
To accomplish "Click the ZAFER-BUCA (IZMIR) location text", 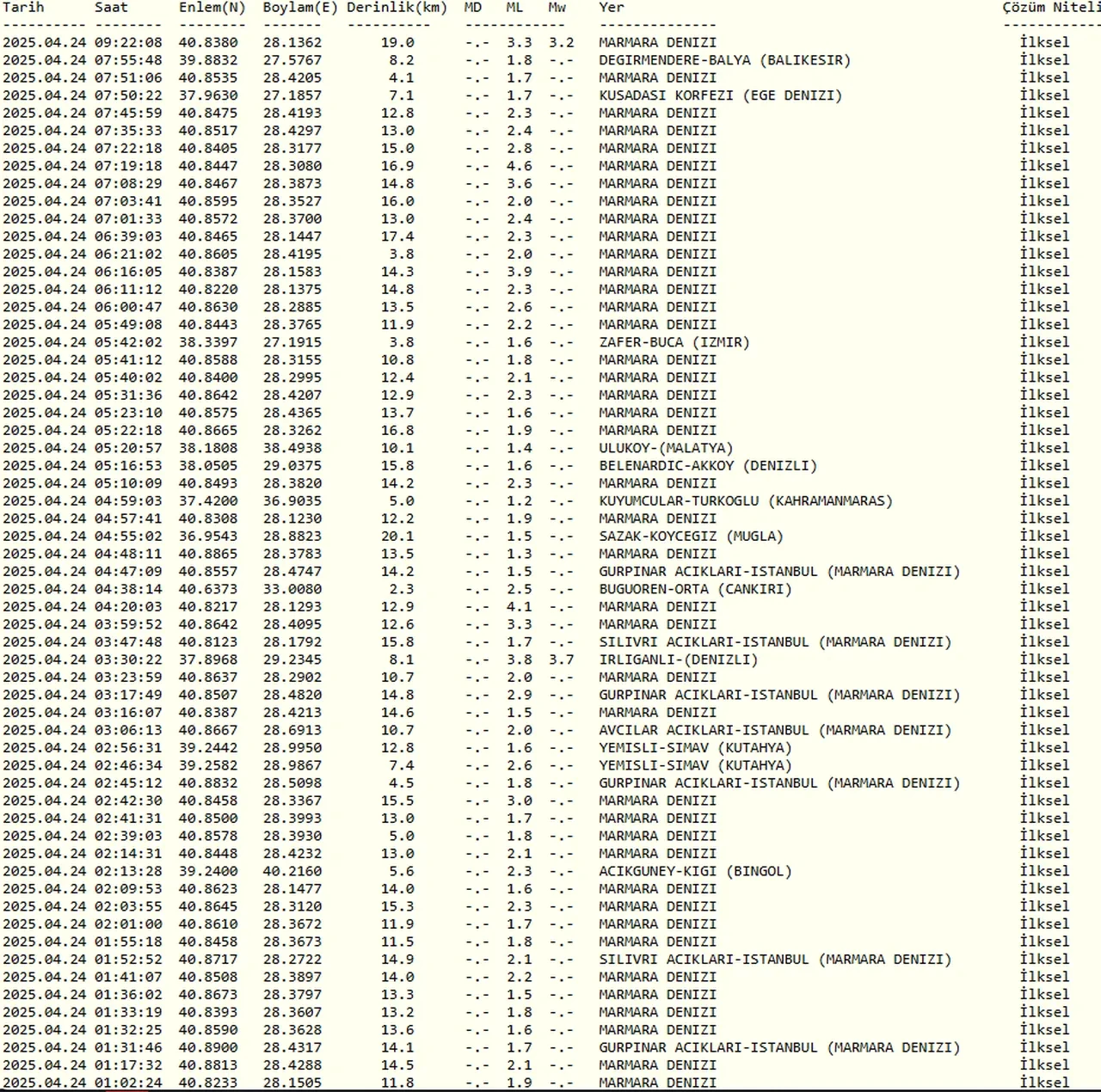I will point(674,342).
